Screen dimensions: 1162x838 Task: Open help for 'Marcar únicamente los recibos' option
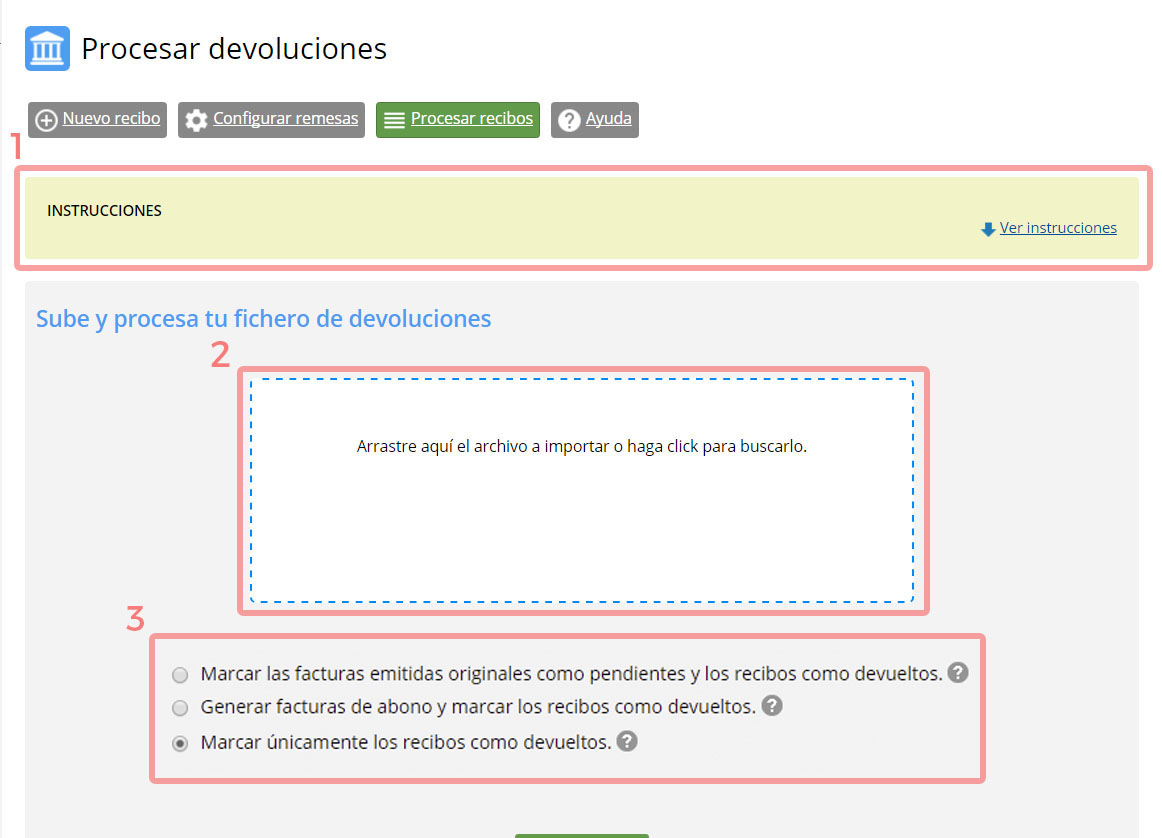tap(627, 741)
